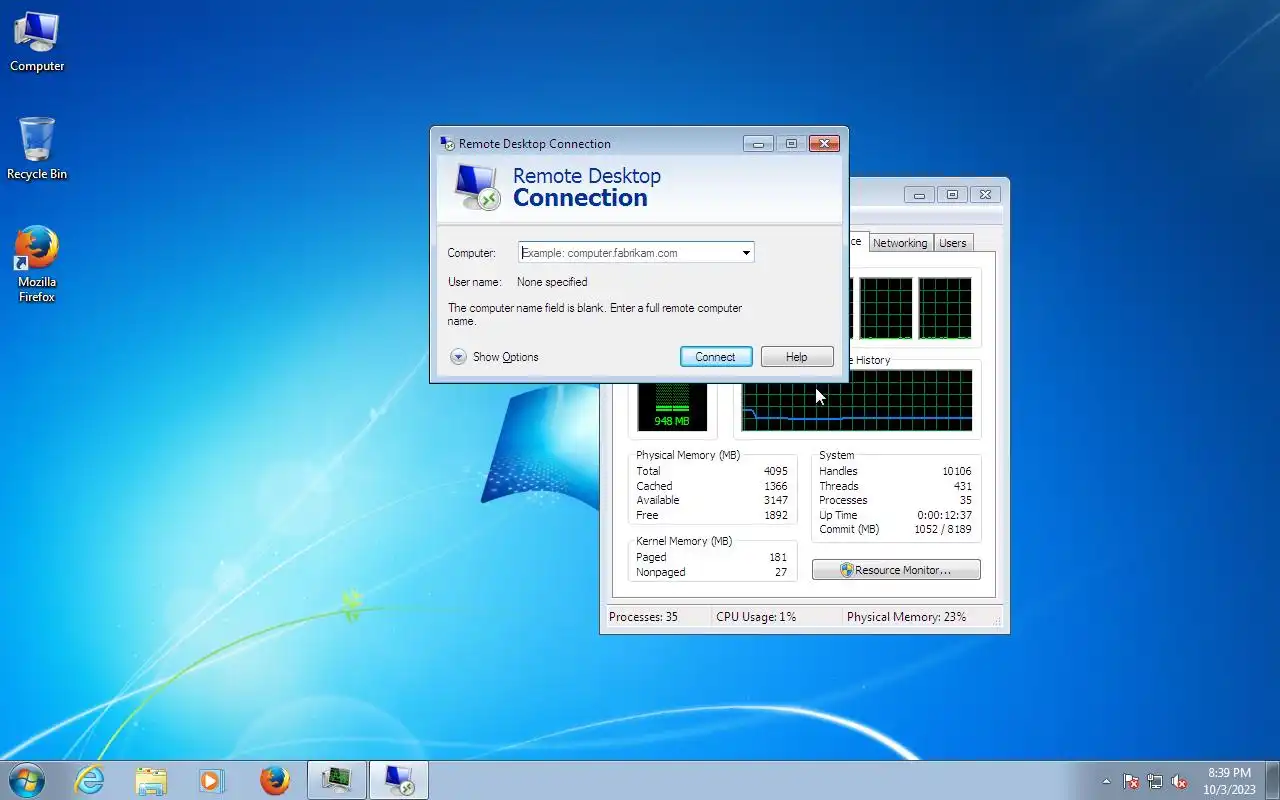This screenshot has width=1280, height=800.
Task: Open the Computer desktop icon
Action: click(x=37, y=42)
